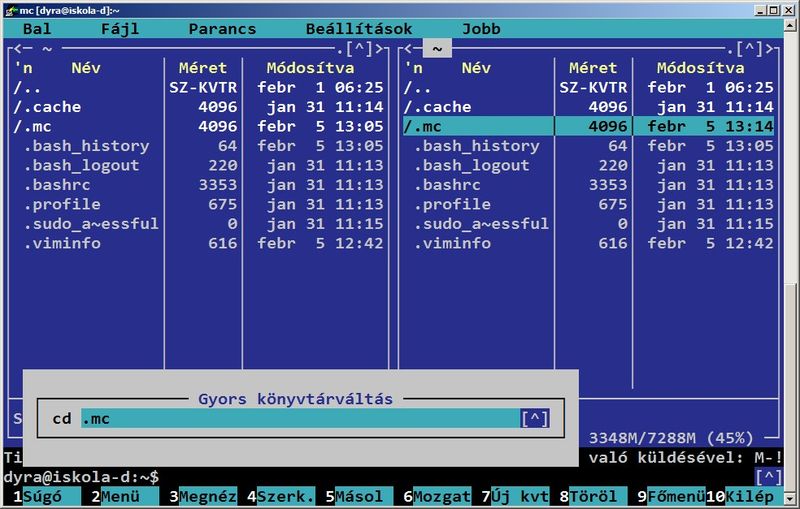Viewport: 800px width, 509px height.
Task: Click the PuTTY icon in title bar
Action: click(11, 10)
